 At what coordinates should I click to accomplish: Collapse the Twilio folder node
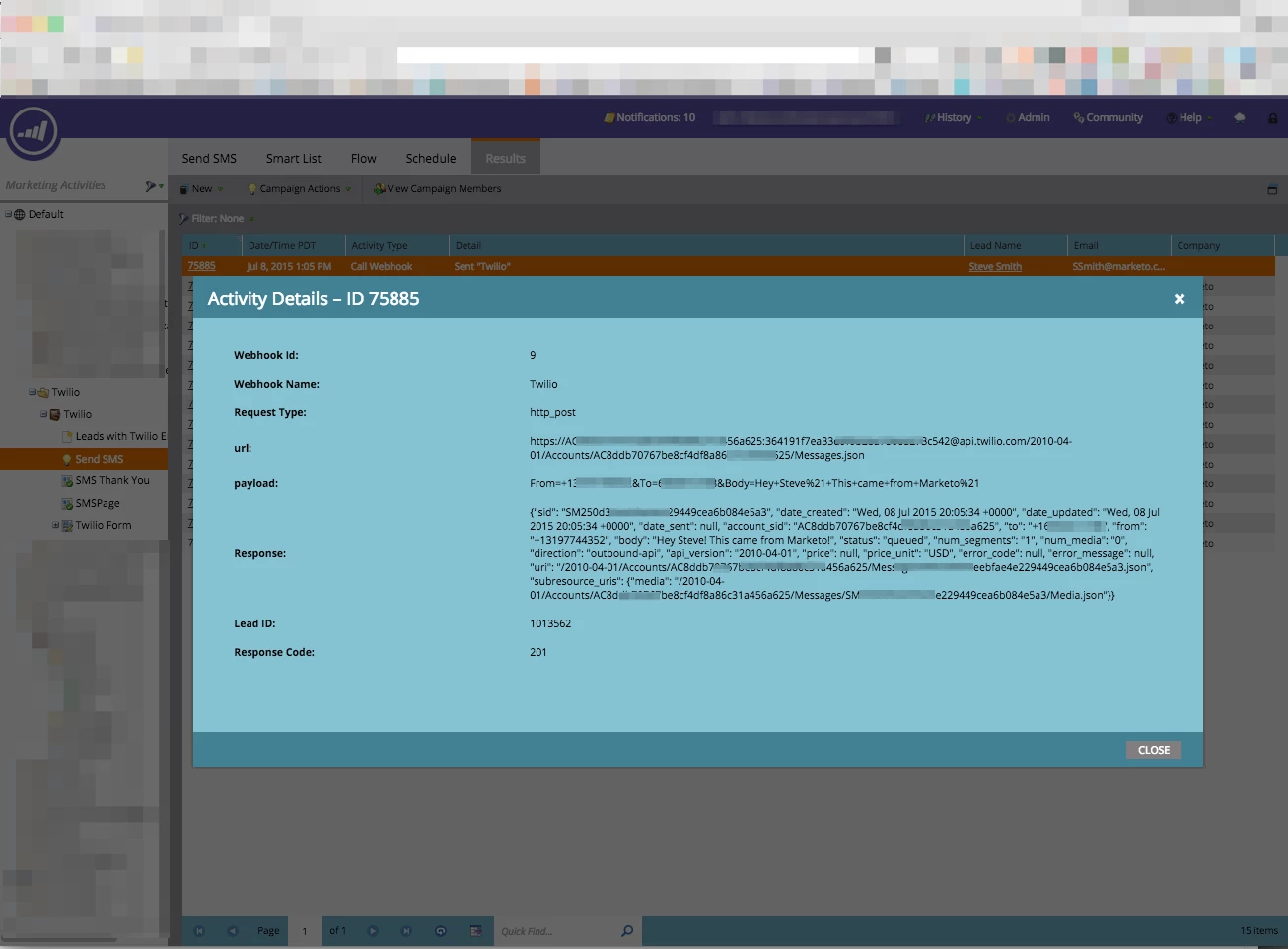32,392
